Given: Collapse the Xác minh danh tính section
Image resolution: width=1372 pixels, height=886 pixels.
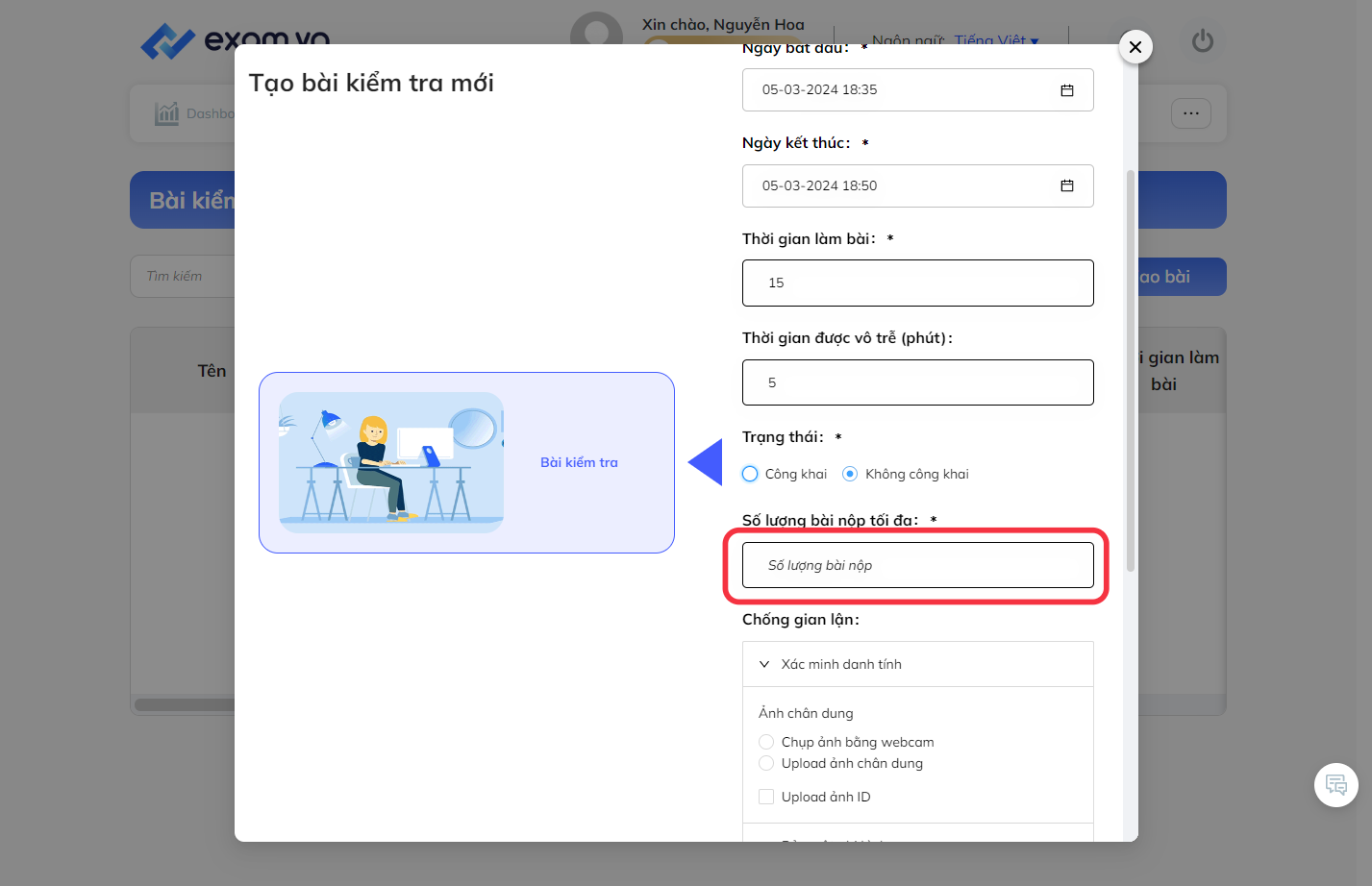Looking at the screenshot, I should [918, 664].
